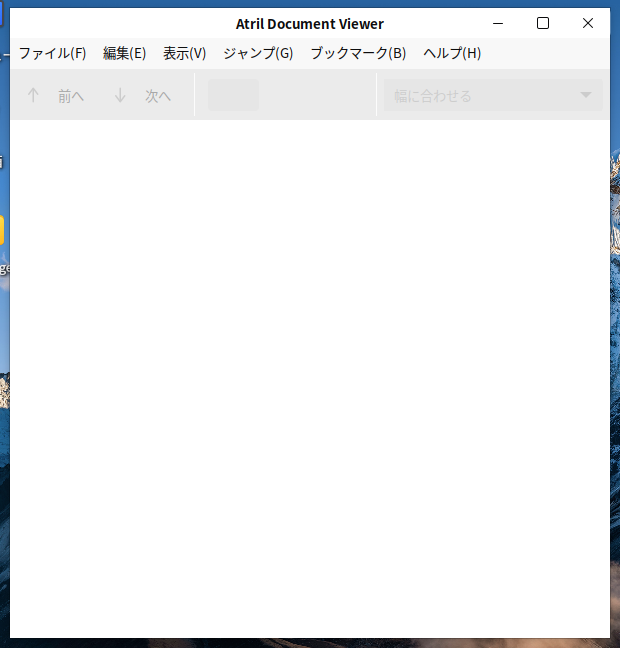Open the 編集(E) menu

coord(124,53)
